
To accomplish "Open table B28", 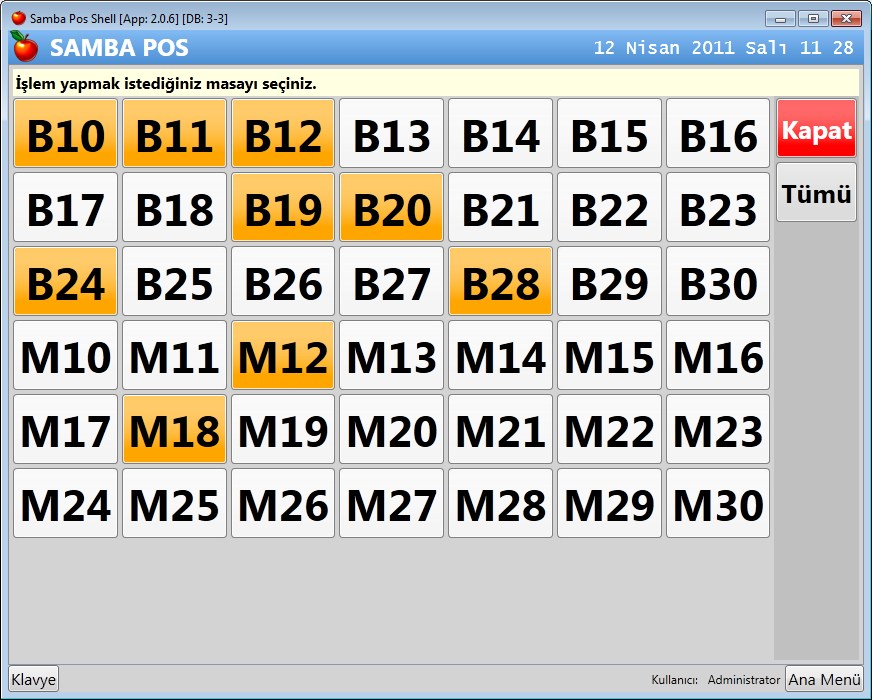I will [x=500, y=282].
